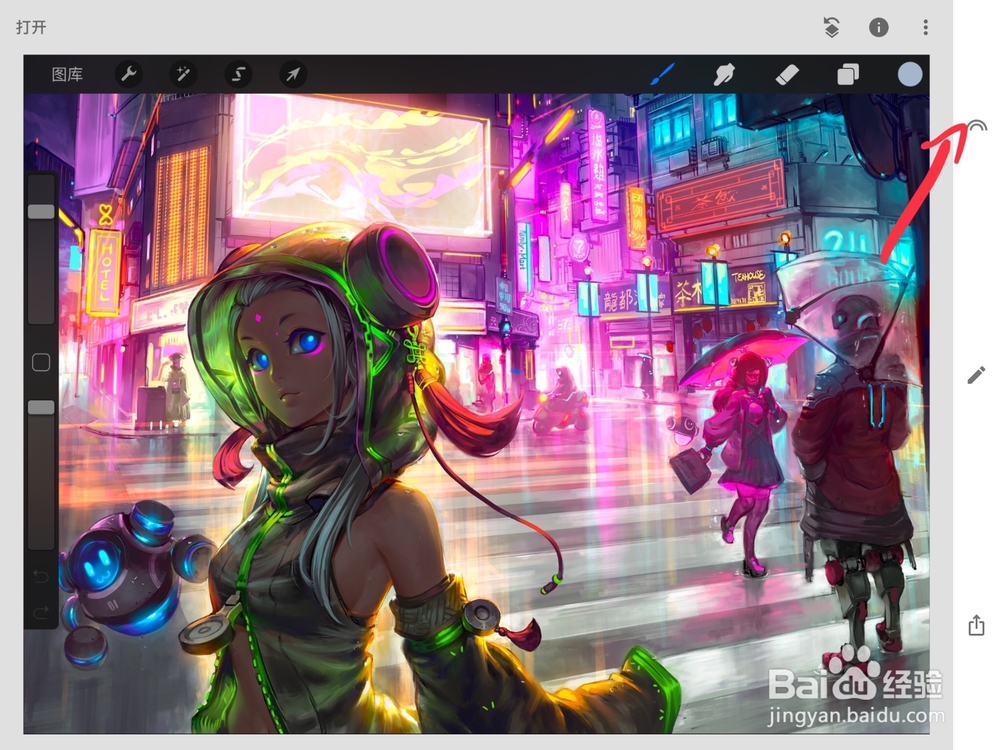
Task: Open the 图库 gallery in Procreate
Action: pos(67,75)
